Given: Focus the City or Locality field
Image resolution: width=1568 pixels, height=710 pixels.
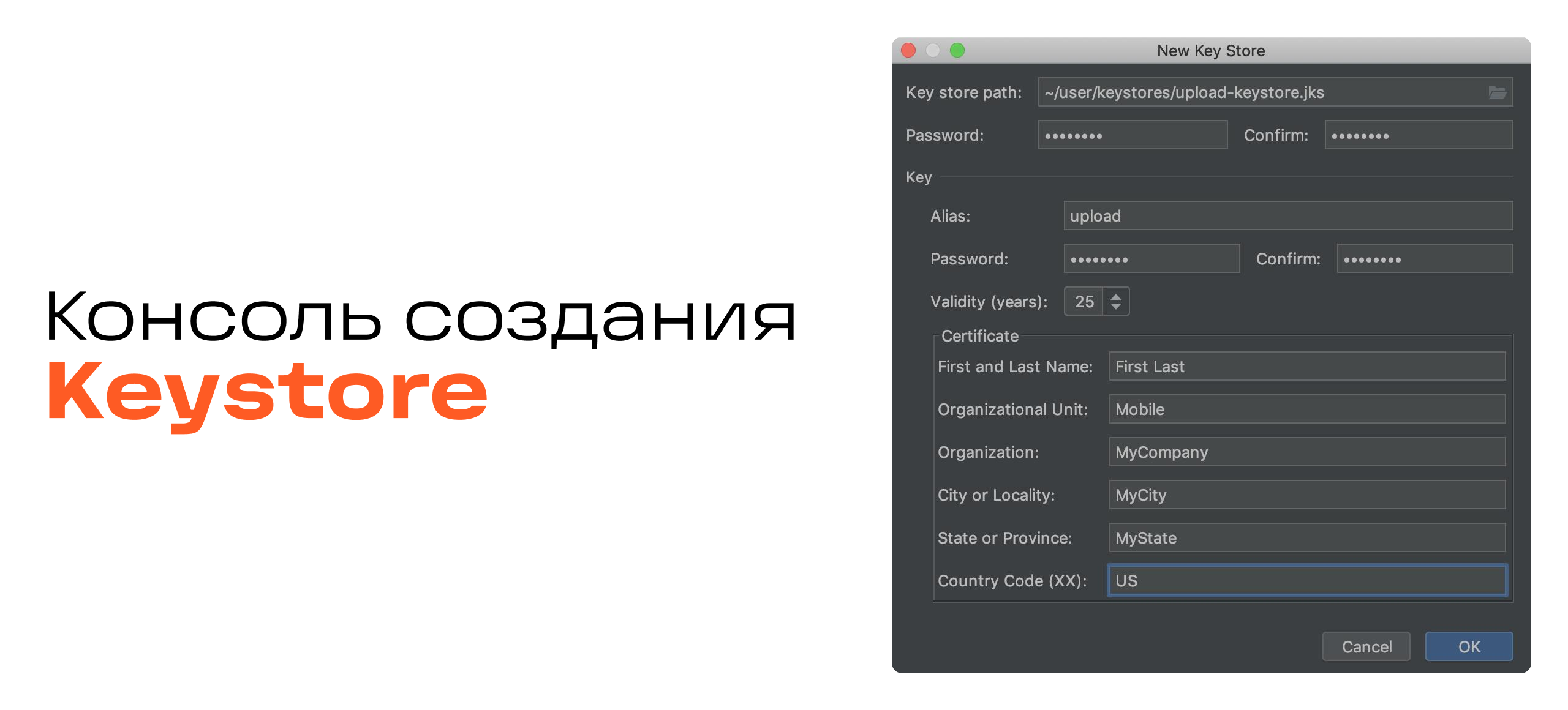Looking at the screenshot, I should (1306, 495).
